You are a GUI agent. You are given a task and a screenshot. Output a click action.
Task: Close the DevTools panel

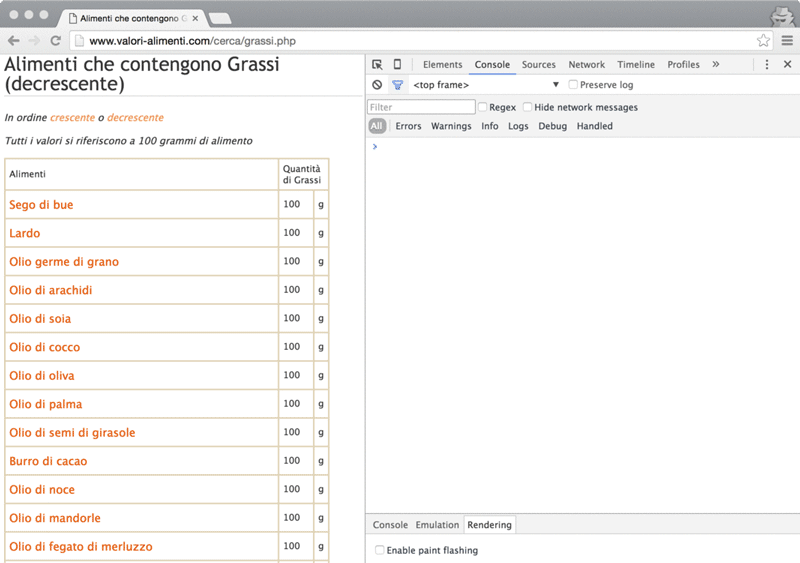pyautogui.click(x=787, y=64)
